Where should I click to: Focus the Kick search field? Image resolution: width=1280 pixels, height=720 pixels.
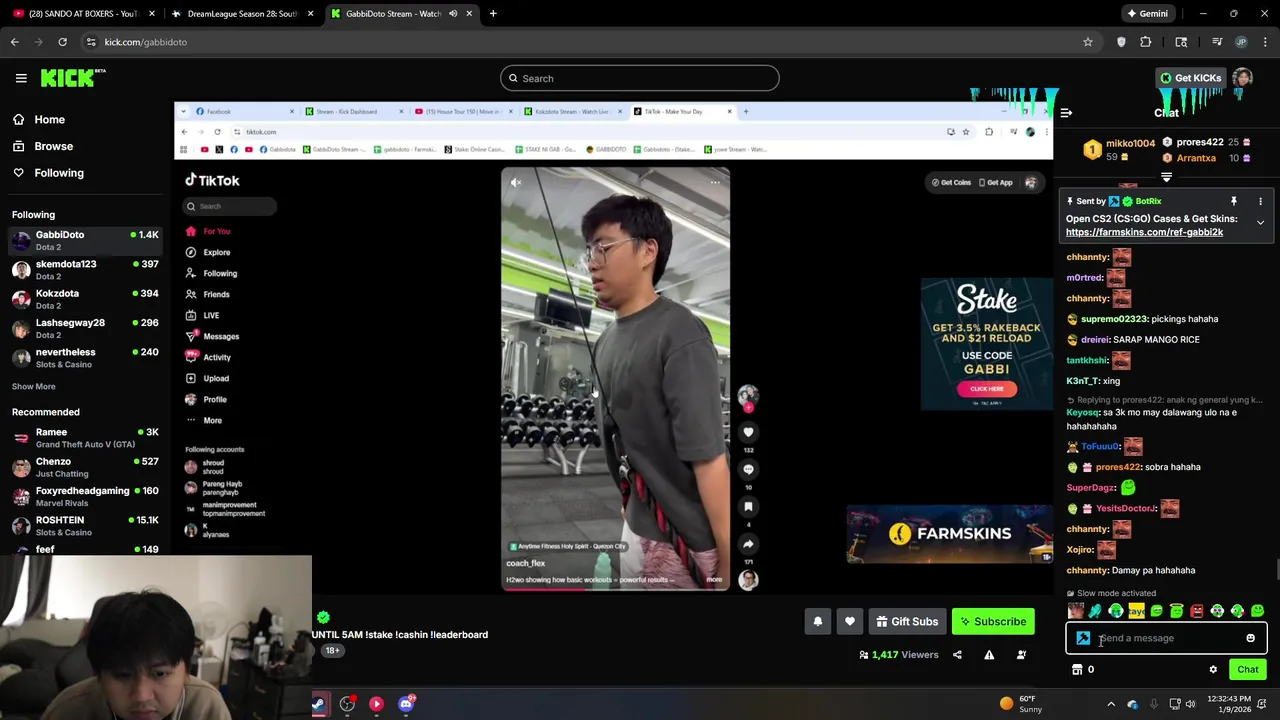coord(640,78)
